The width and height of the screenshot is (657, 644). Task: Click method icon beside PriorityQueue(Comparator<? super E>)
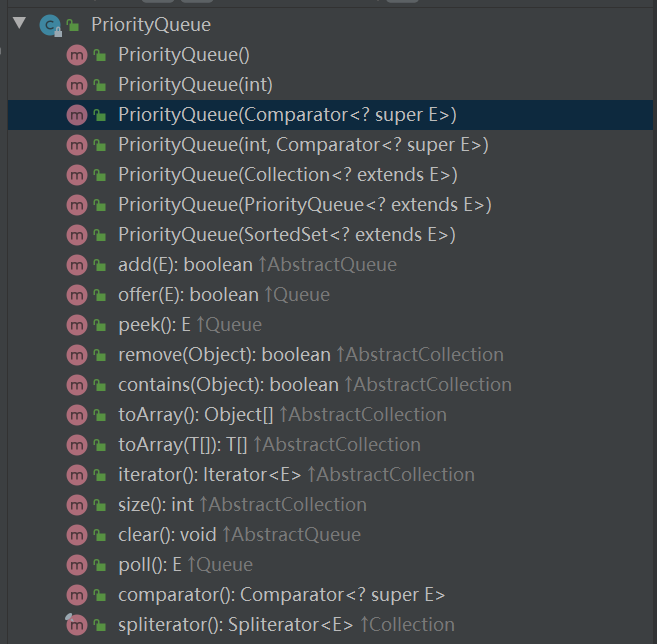[76, 115]
